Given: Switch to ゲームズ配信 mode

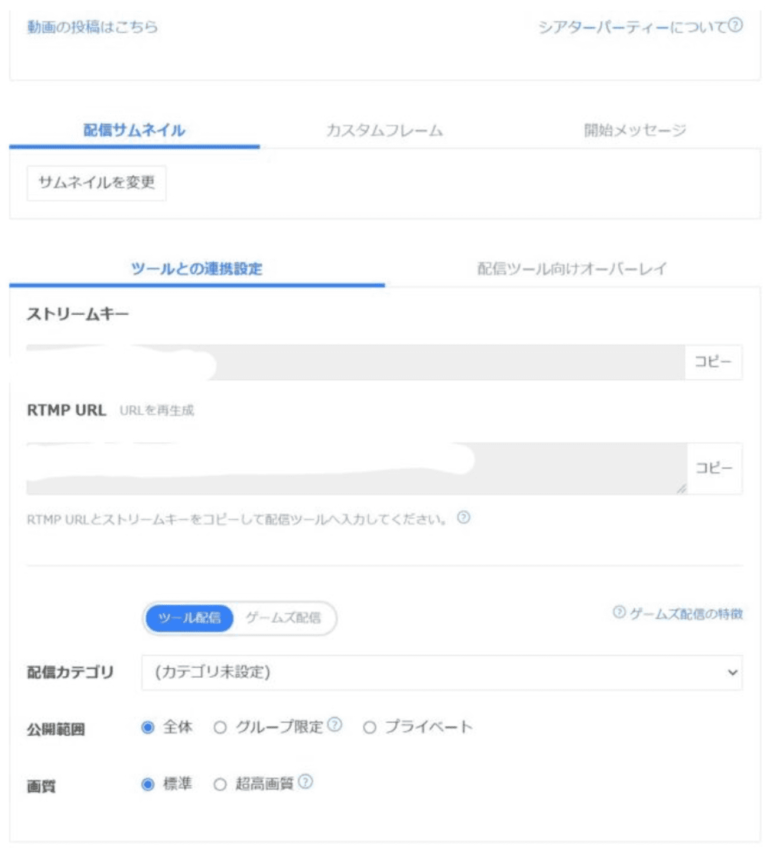Looking at the screenshot, I should point(283,618).
